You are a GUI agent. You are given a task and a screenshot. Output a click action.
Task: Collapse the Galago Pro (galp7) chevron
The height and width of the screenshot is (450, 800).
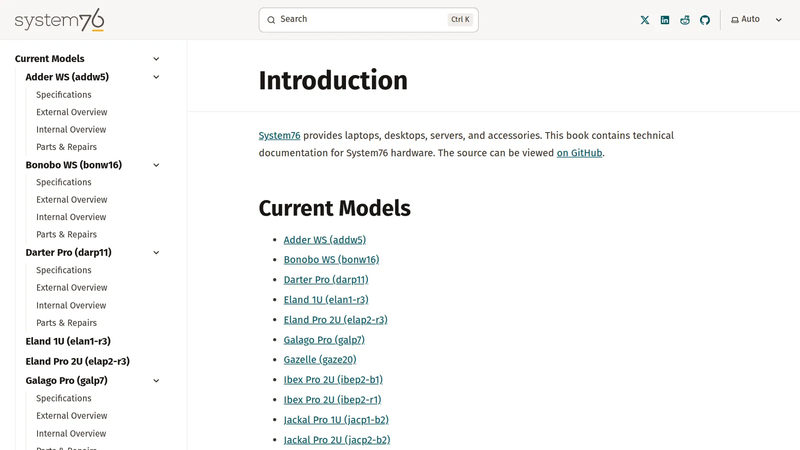pyautogui.click(x=156, y=381)
